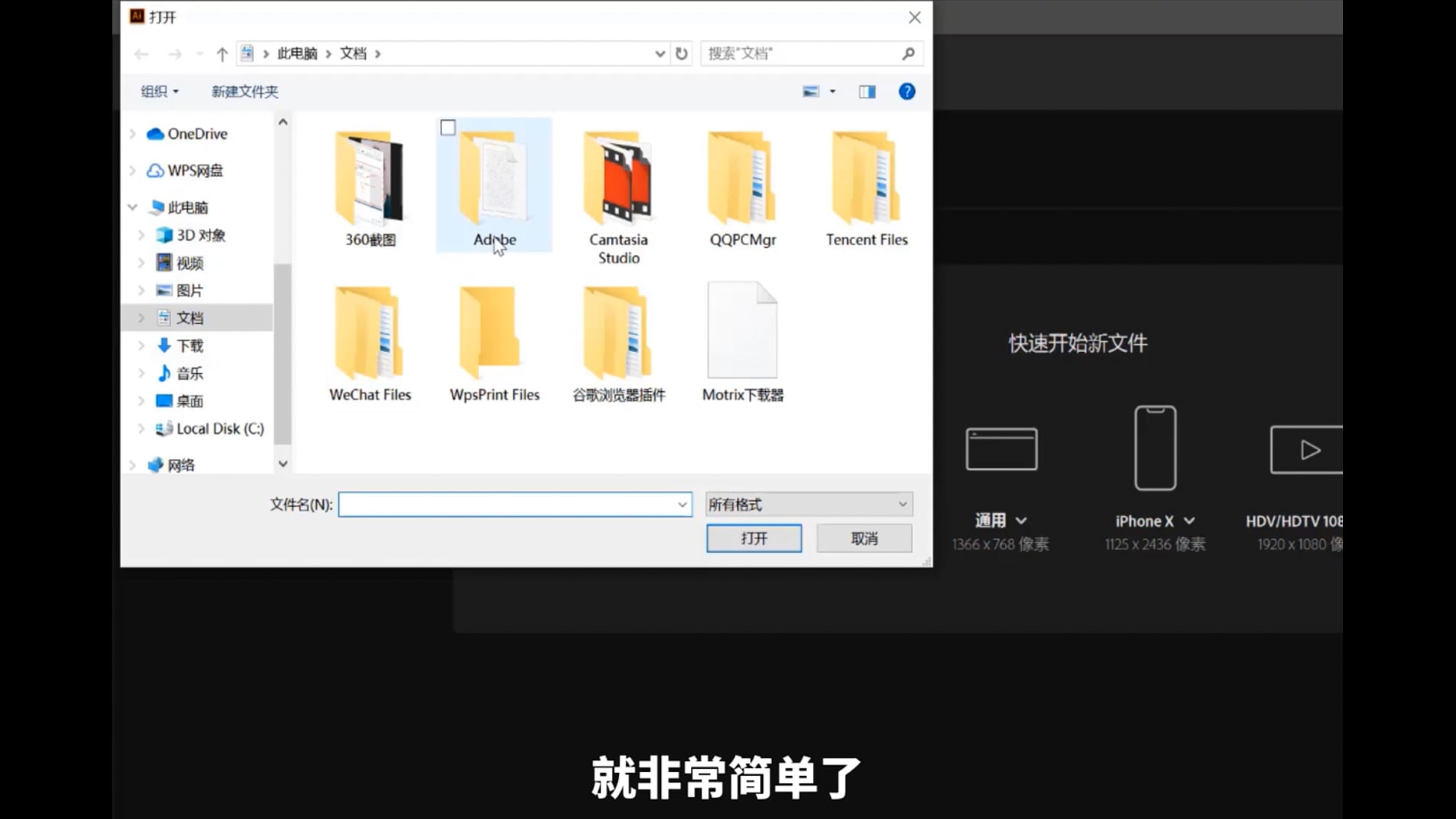The width and height of the screenshot is (1456, 819).
Task: Select the iPhone X template icon
Action: point(1154,447)
